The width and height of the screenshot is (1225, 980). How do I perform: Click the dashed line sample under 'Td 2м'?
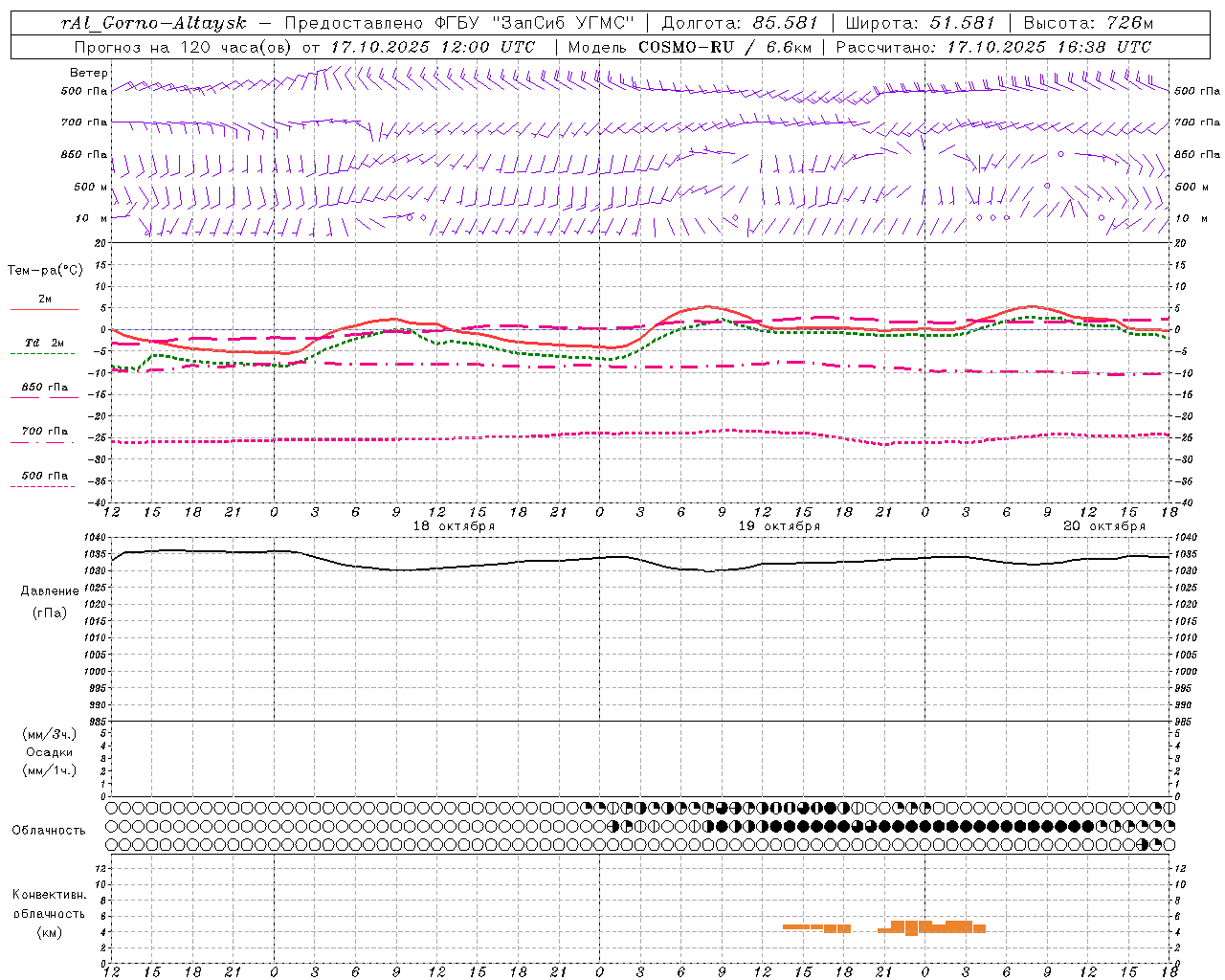coord(43,354)
